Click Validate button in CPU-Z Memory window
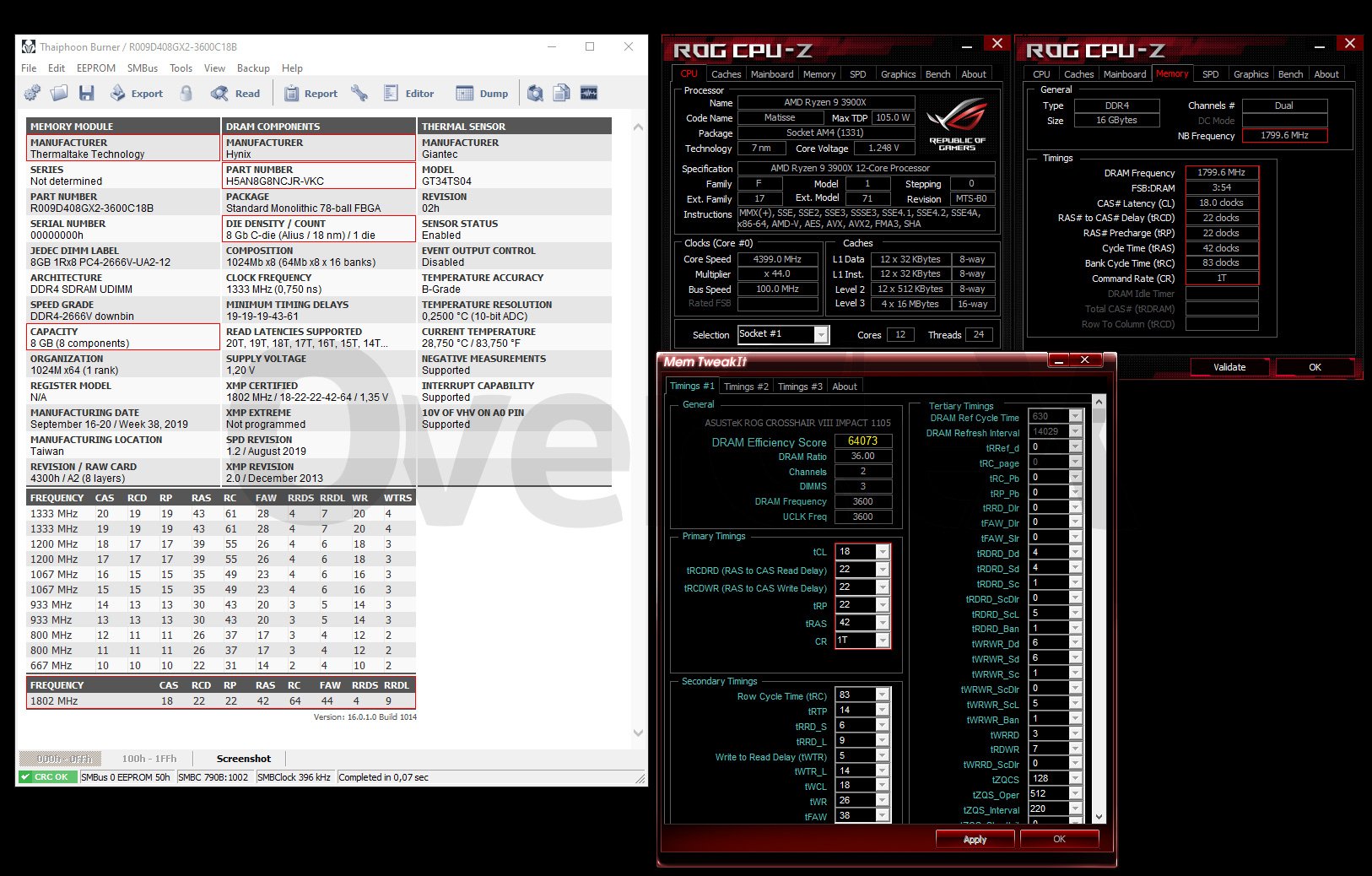The width and height of the screenshot is (1372, 876). click(x=1229, y=367)
